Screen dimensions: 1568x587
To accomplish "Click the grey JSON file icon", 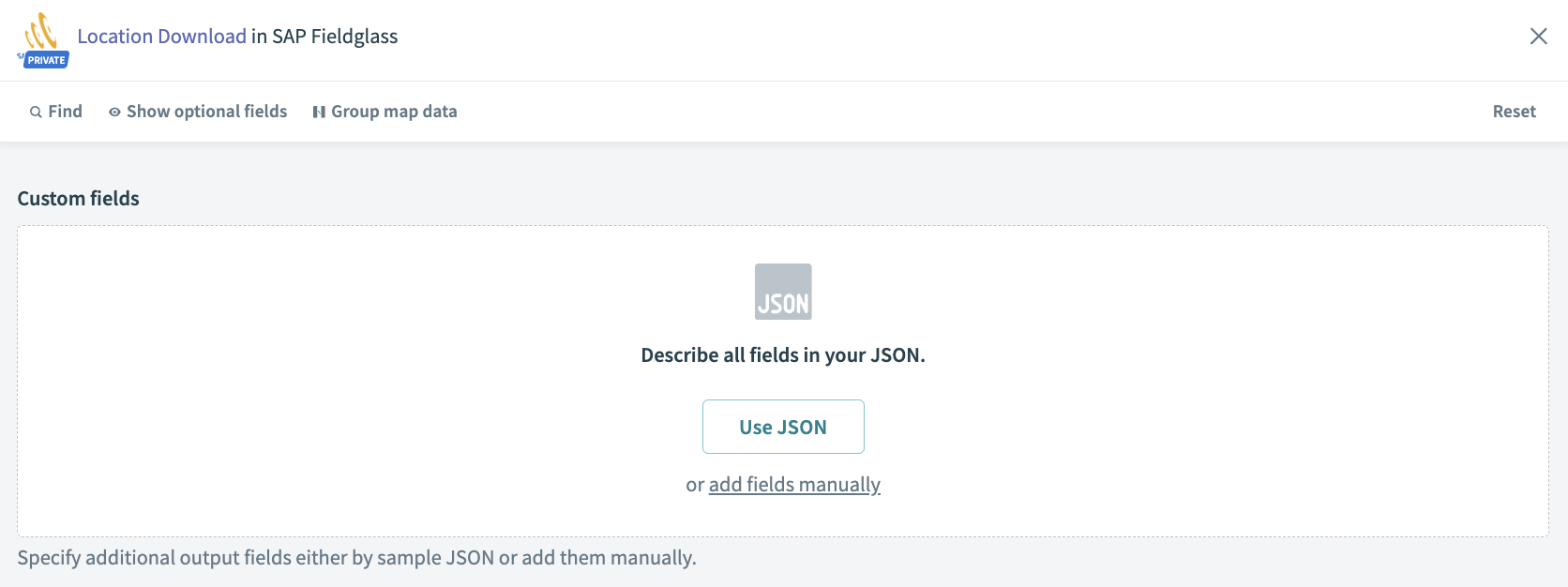I will click(x=783, y=292).
